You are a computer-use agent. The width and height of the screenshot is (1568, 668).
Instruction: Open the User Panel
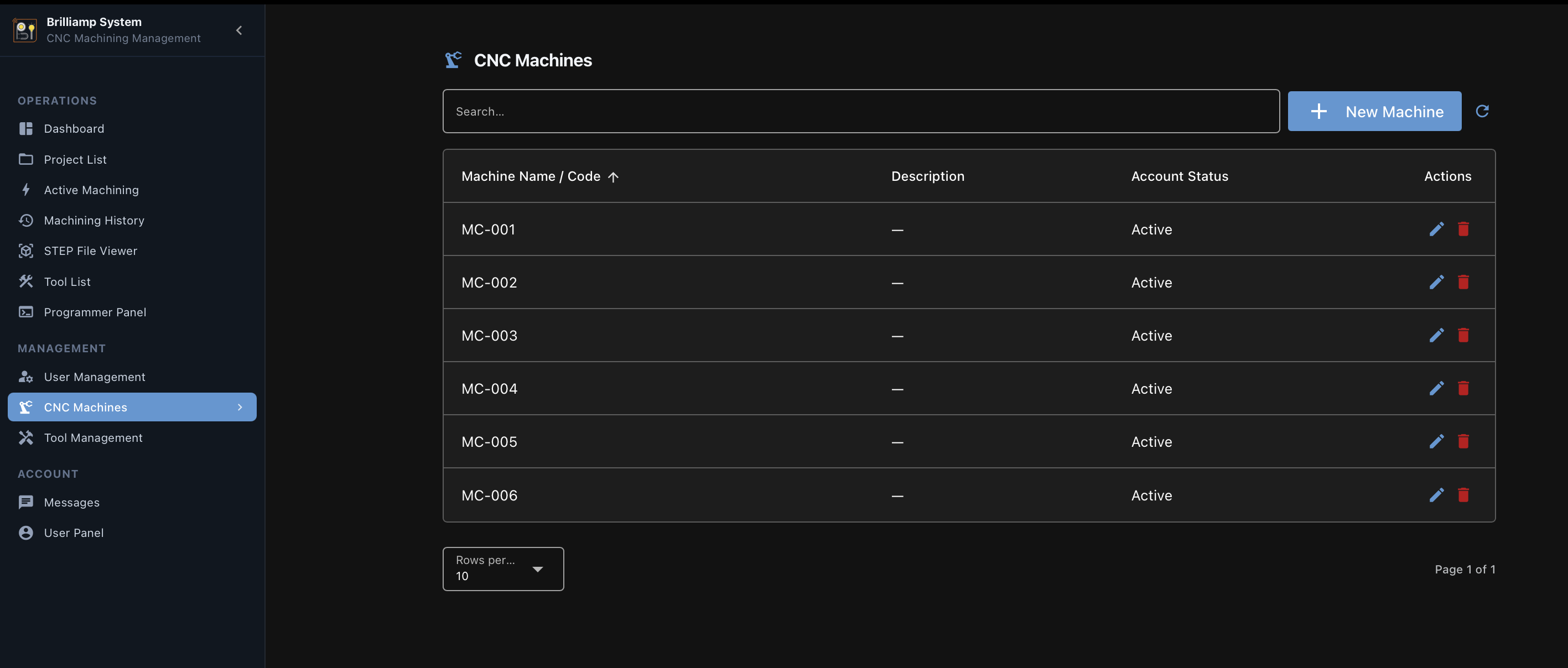click(x=132, y=533)
